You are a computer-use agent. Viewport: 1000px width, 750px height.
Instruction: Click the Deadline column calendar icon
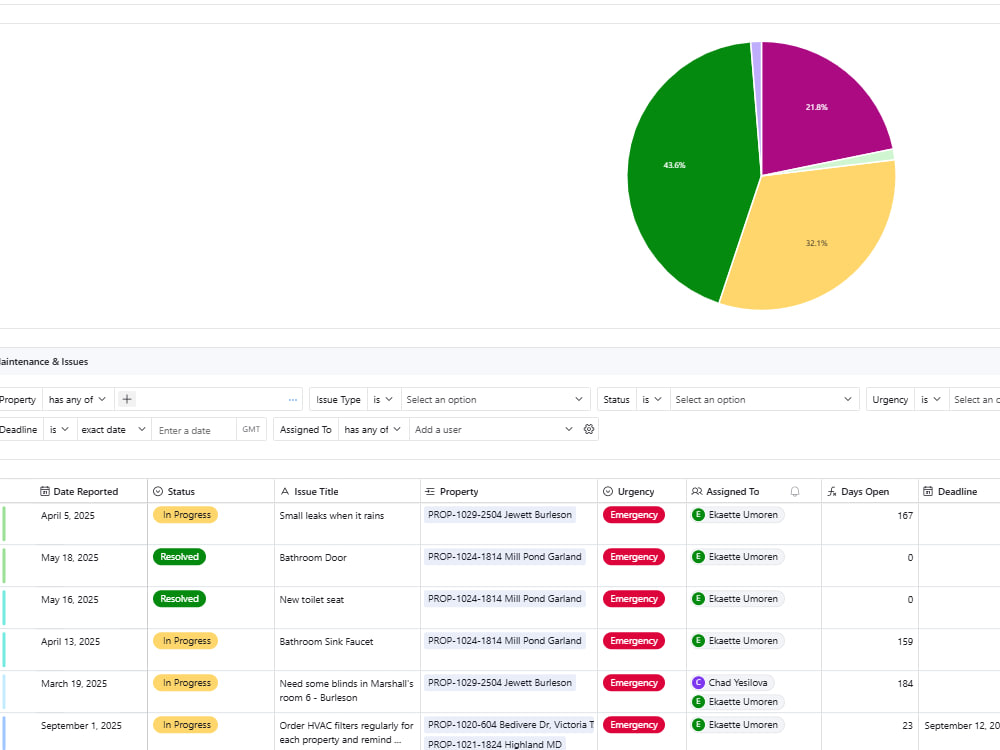[x=928, y=491]
